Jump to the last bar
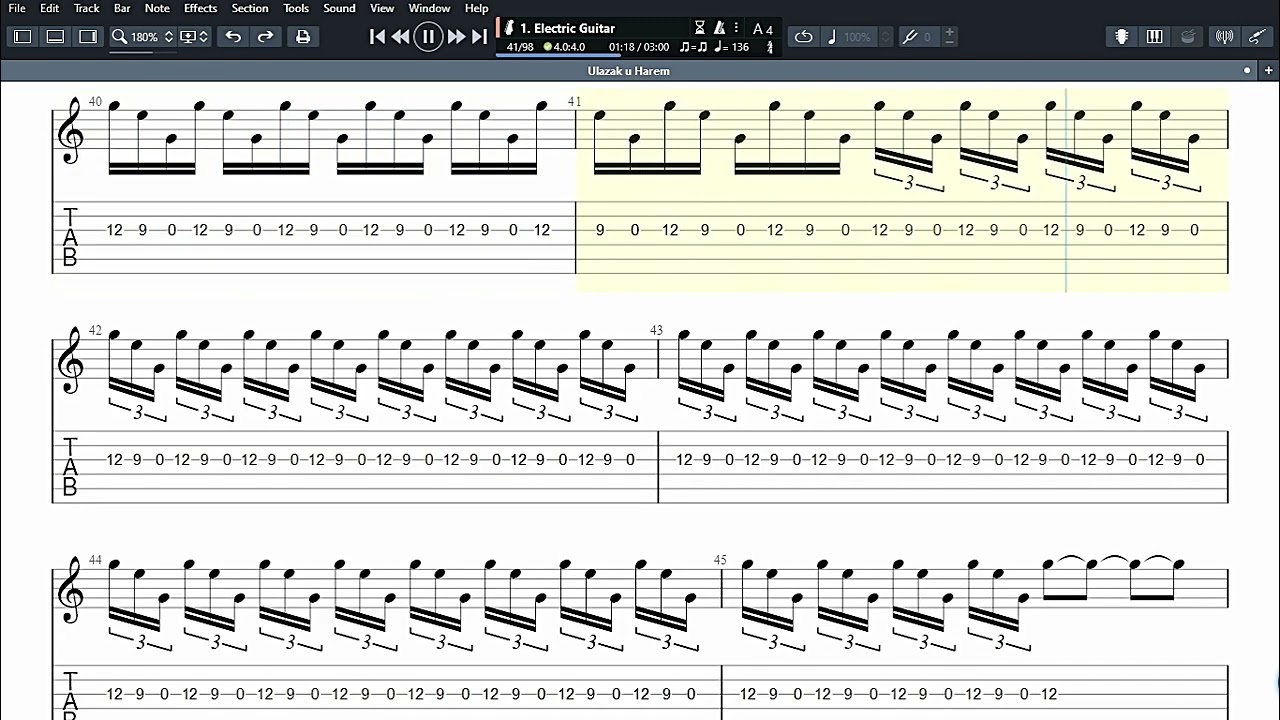 480,37
